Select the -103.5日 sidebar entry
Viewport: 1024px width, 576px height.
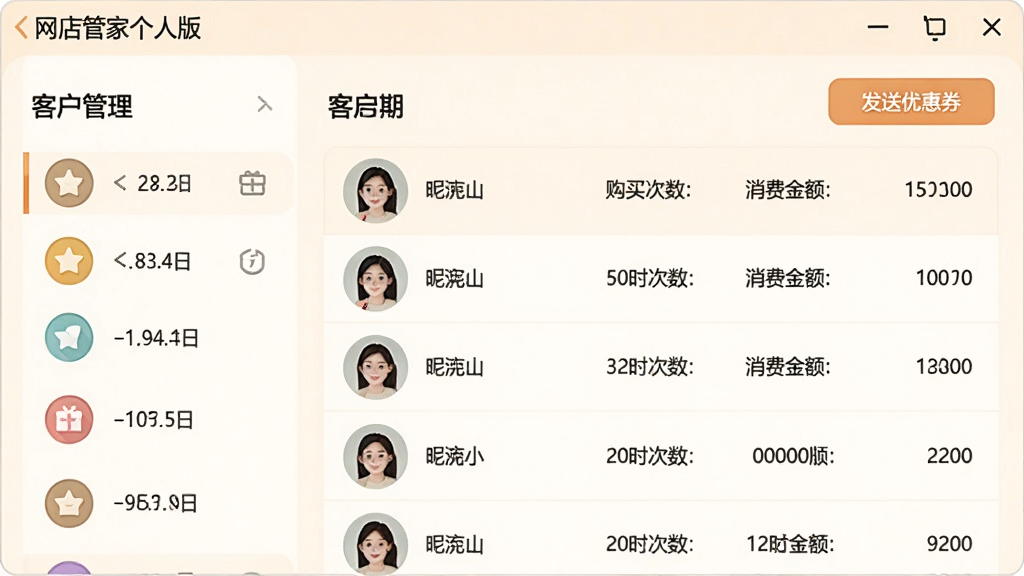(158, 419)
